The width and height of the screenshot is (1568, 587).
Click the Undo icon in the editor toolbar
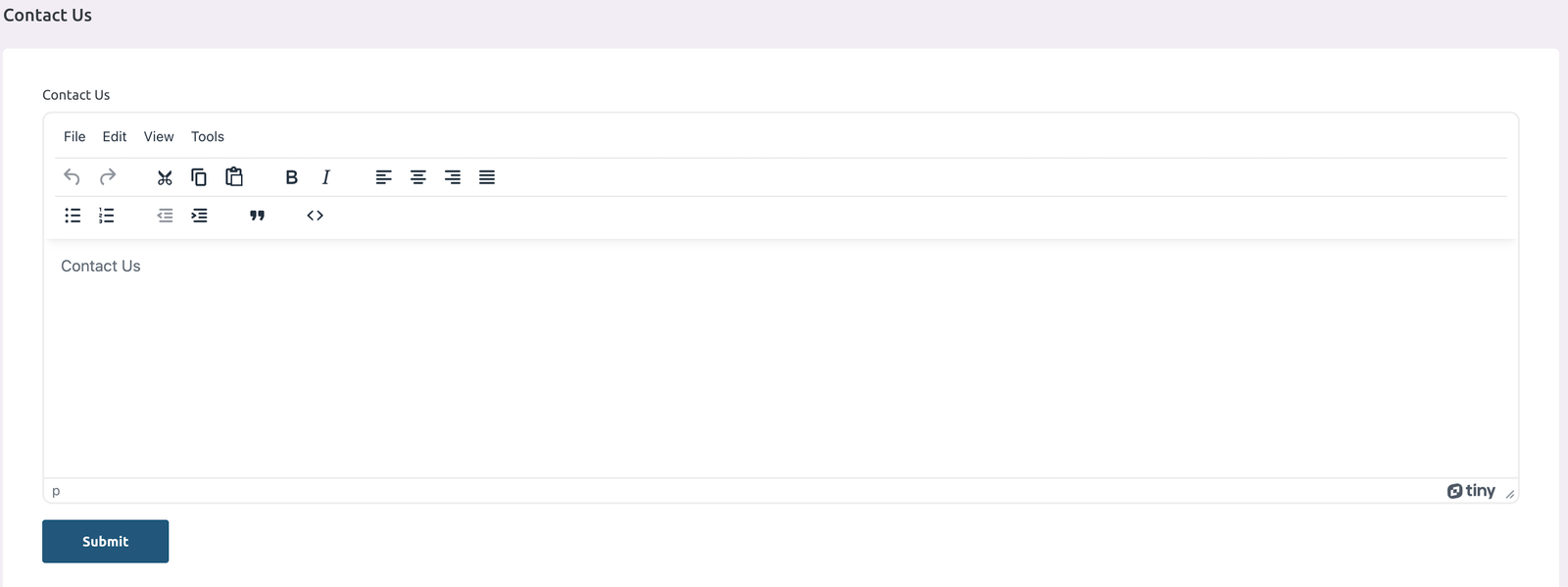(x=72, y=177)
